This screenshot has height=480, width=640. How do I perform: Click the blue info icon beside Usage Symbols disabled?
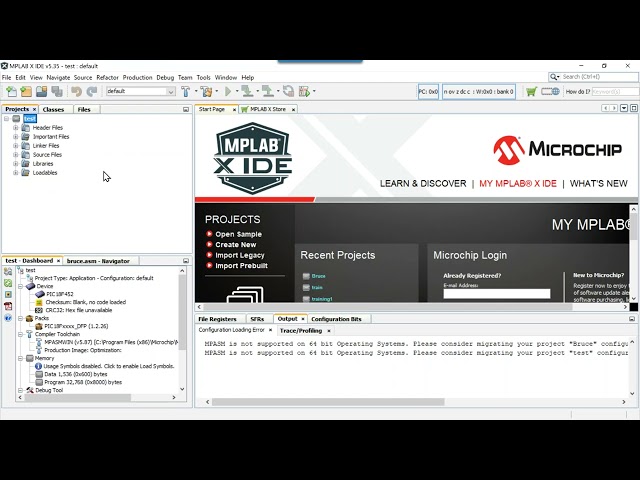38,366
